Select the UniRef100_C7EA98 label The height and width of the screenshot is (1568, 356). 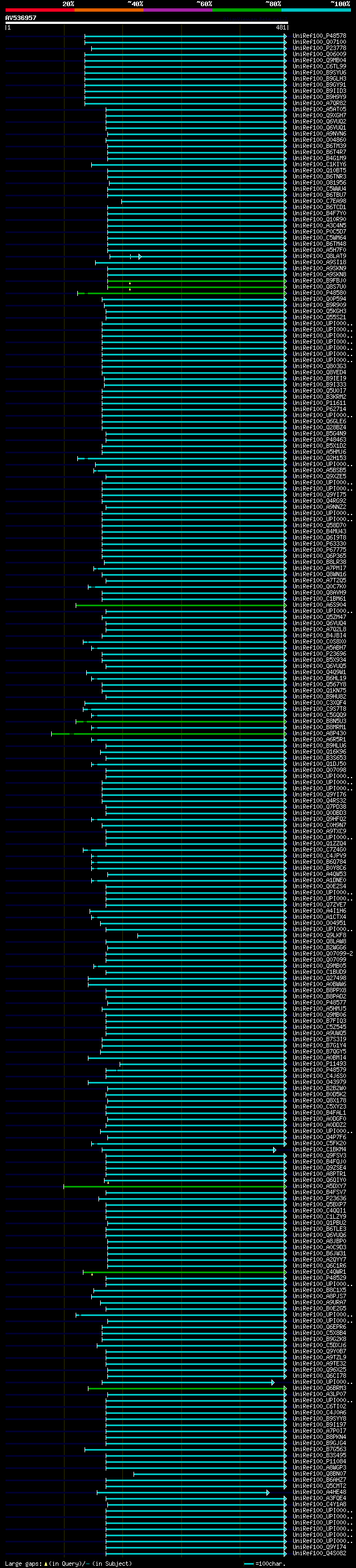(319, 201)
